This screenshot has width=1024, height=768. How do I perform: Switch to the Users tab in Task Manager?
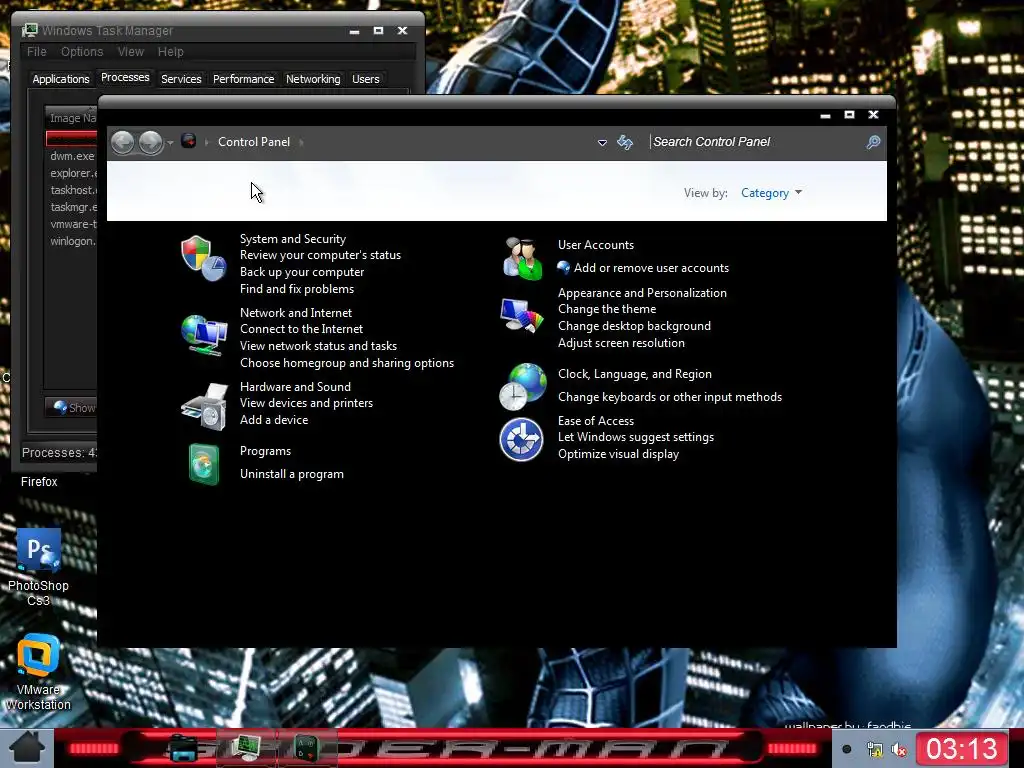click(366, 79)
